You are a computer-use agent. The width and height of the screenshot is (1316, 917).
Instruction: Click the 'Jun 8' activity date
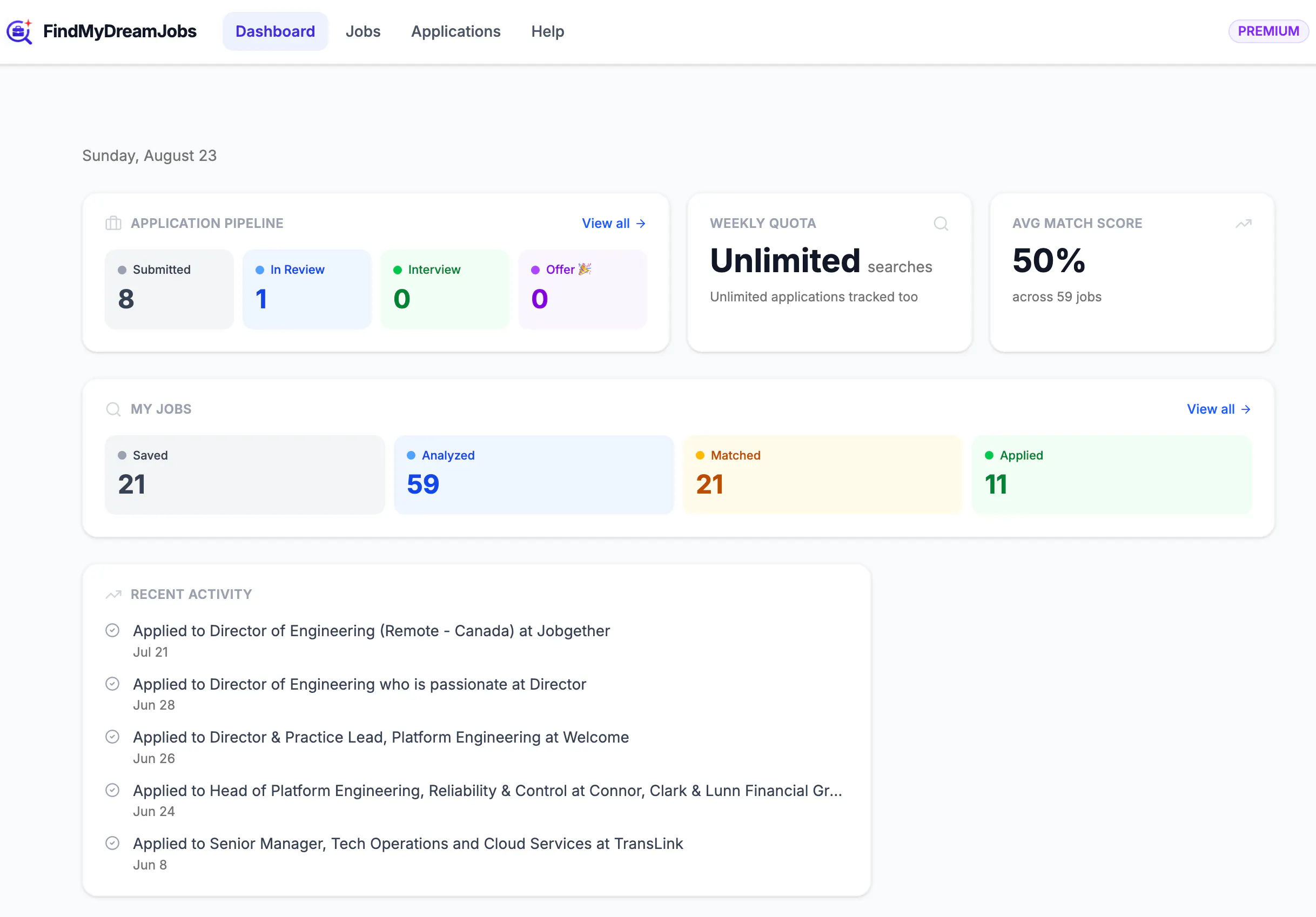(x=150, y=865)
